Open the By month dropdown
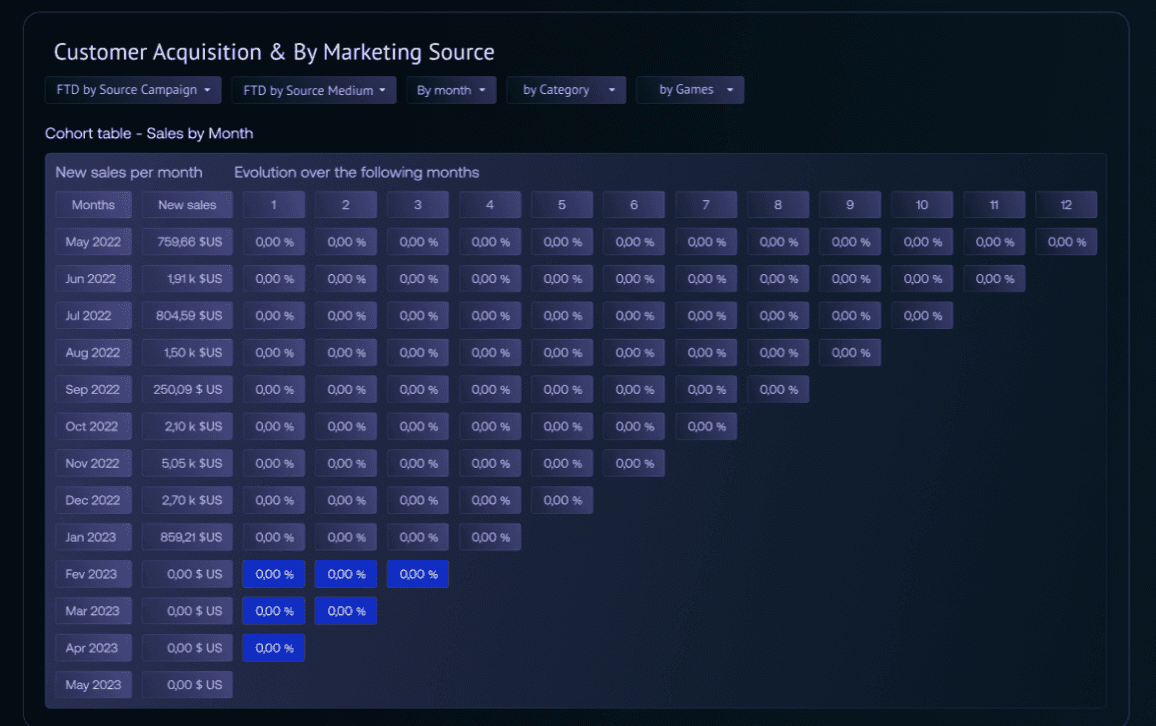 pyautogui.click(x=451, y=90)
